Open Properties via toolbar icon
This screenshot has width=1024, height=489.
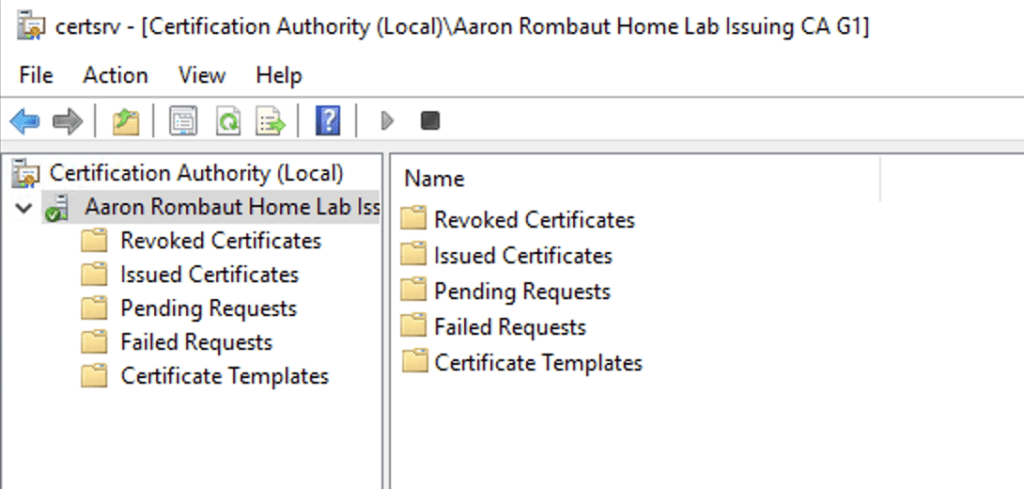(x=183, y=122)
